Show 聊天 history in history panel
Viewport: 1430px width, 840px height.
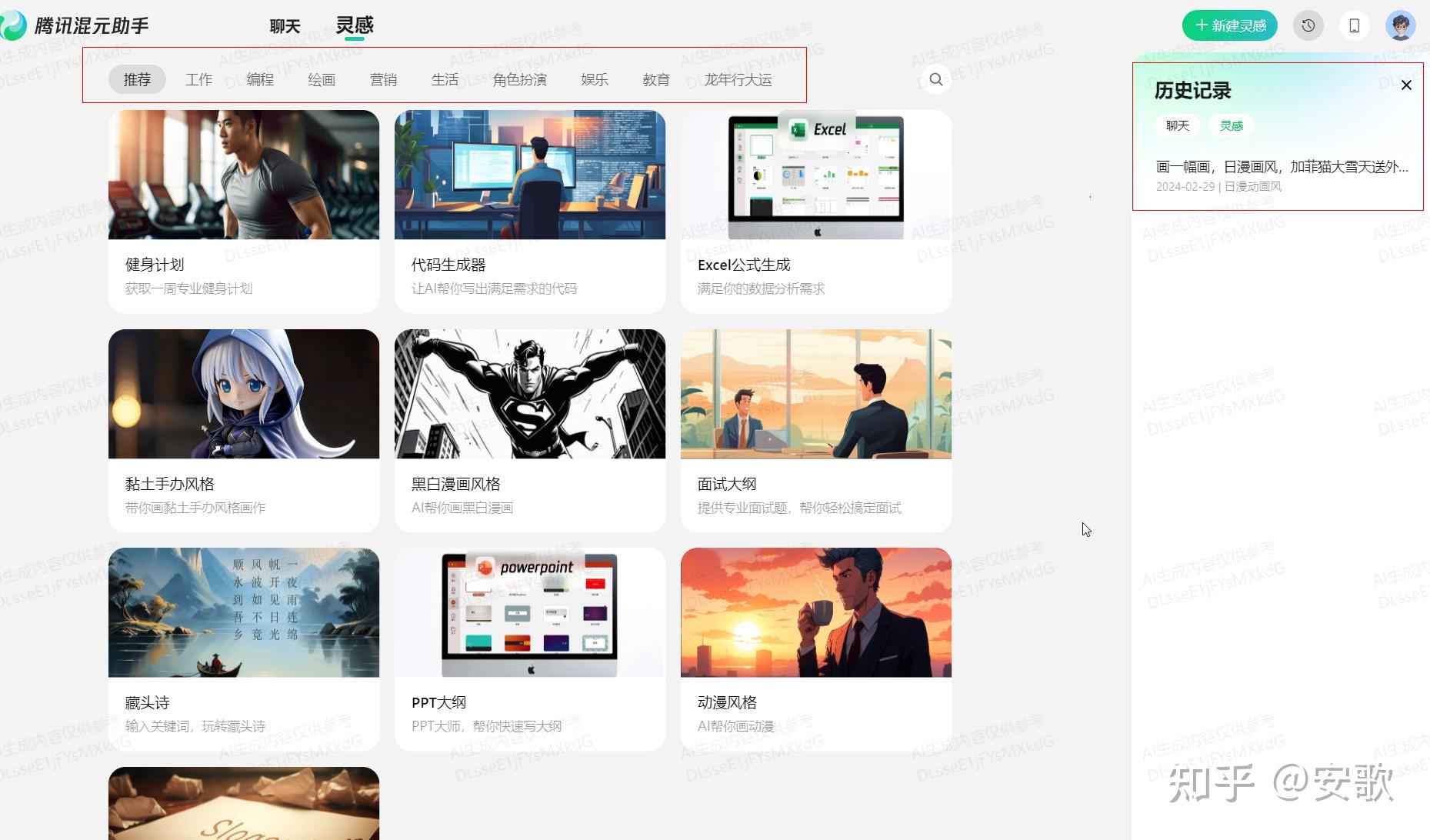[x=1177, y=125]
